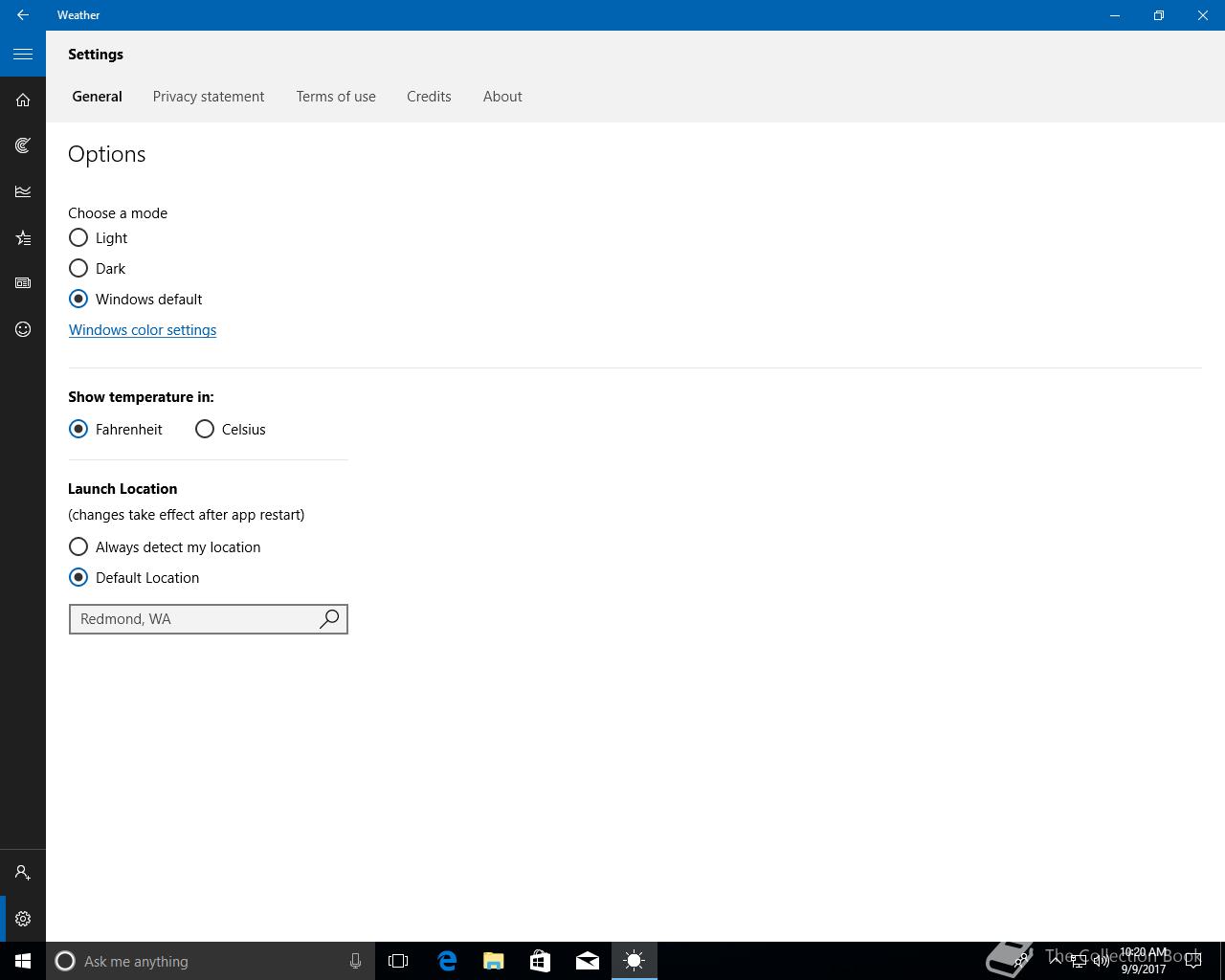Viewport: 1225px width, 980px height.
Task: Click the sign-in account icon
Action: point(23,873)
